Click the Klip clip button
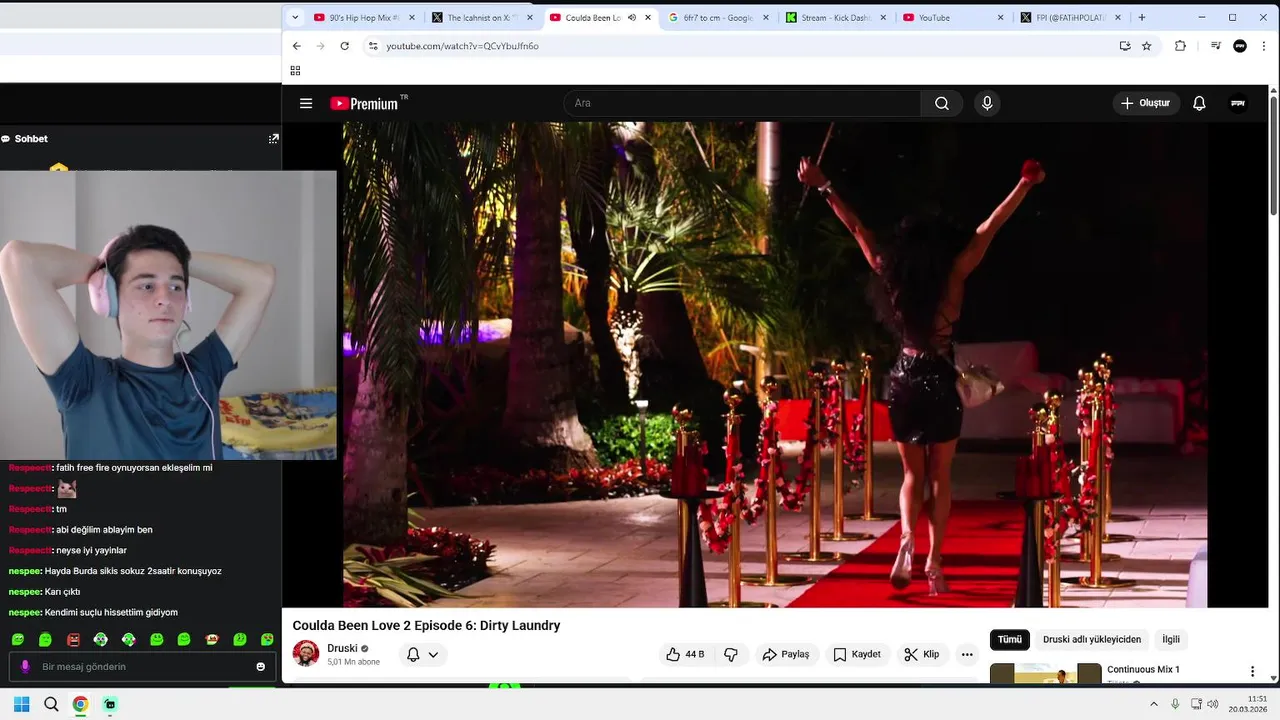Viewport: 1280px width, 720px height. pyautogui.click(x=922, y=654)
